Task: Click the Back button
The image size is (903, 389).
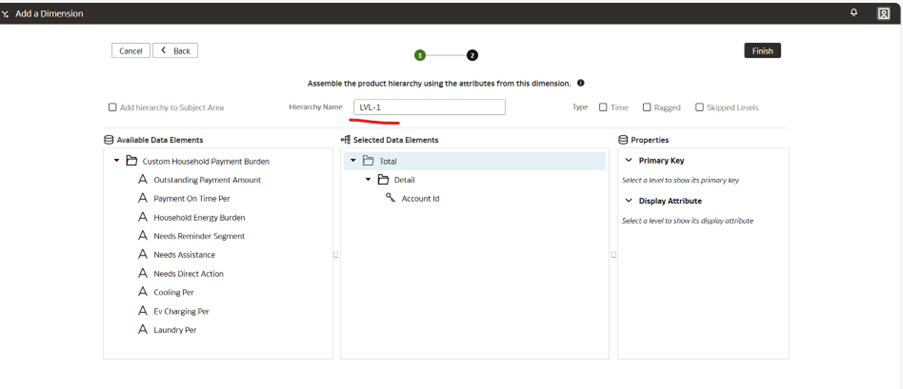Action: (176, 51)
